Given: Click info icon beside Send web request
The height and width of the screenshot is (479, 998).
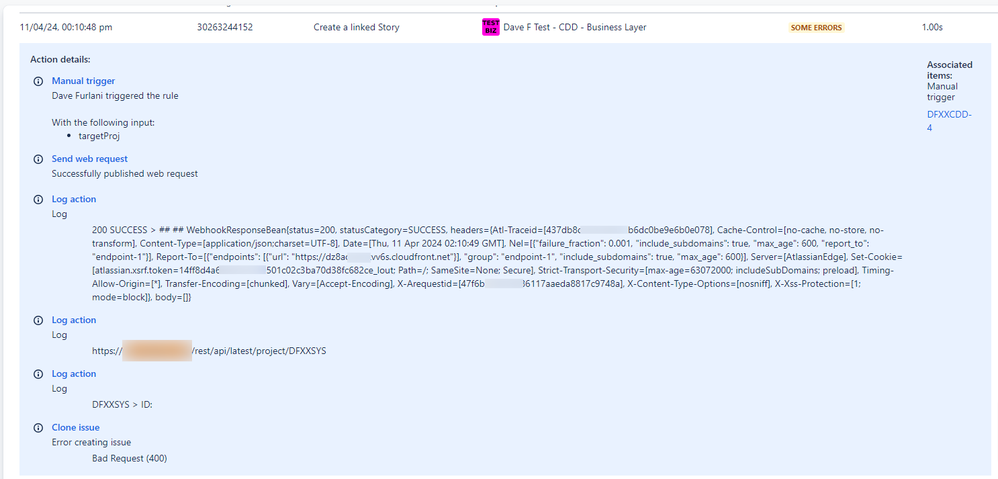Looking at the screenshot, I should click(x=38, y=159).
